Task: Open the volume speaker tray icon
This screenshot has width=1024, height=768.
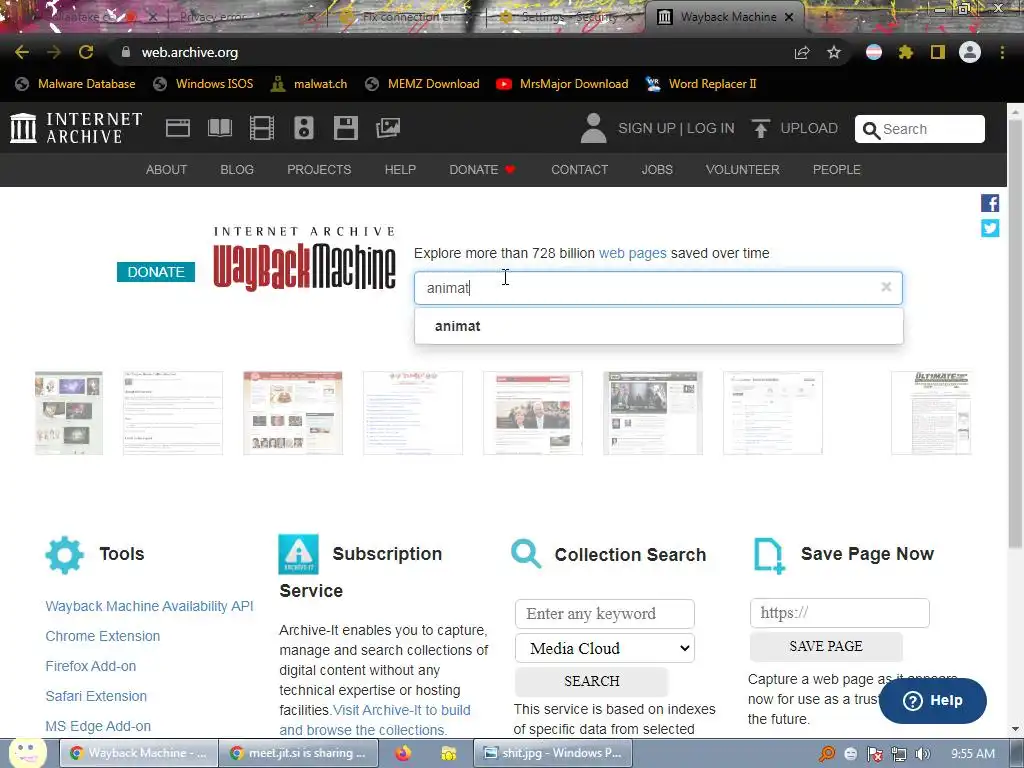Action: (923, 754)
